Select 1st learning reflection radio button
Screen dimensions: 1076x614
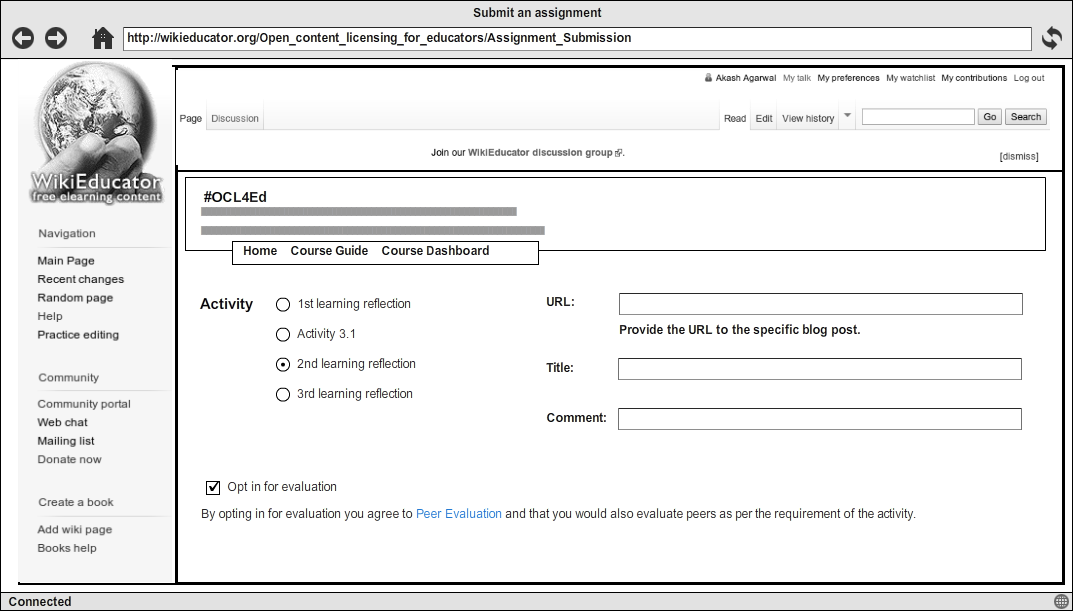tap(283, 304)
